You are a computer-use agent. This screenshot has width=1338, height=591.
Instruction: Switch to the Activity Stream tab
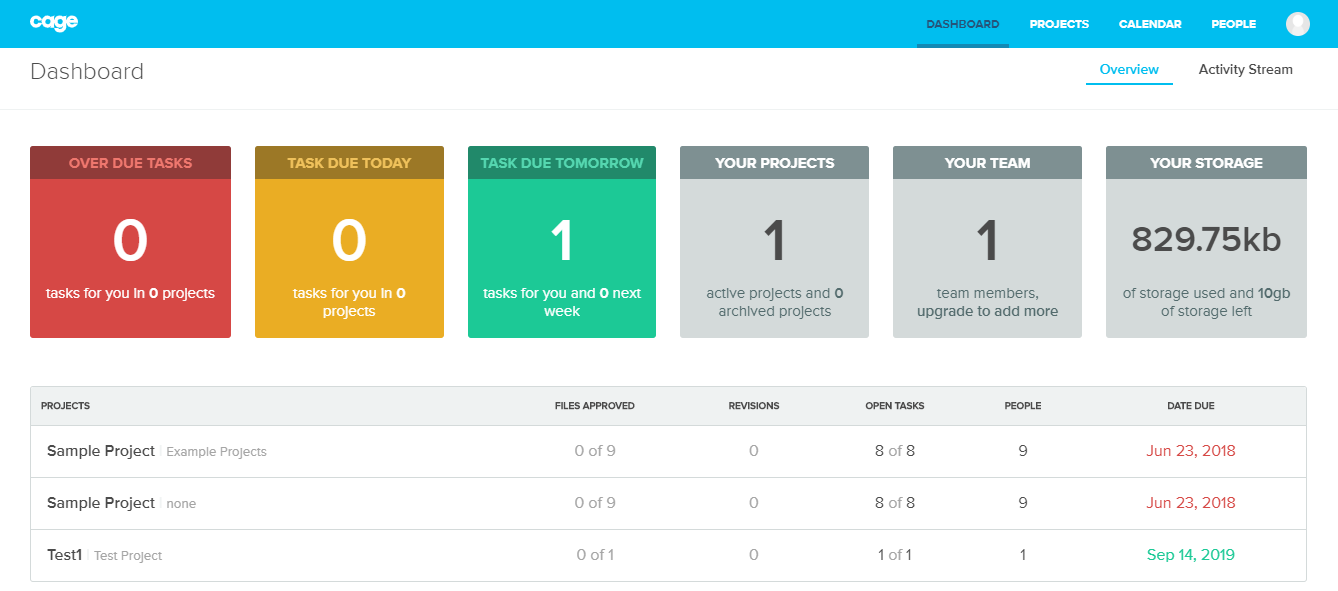pyautogui.click(x=1245, y=69)
